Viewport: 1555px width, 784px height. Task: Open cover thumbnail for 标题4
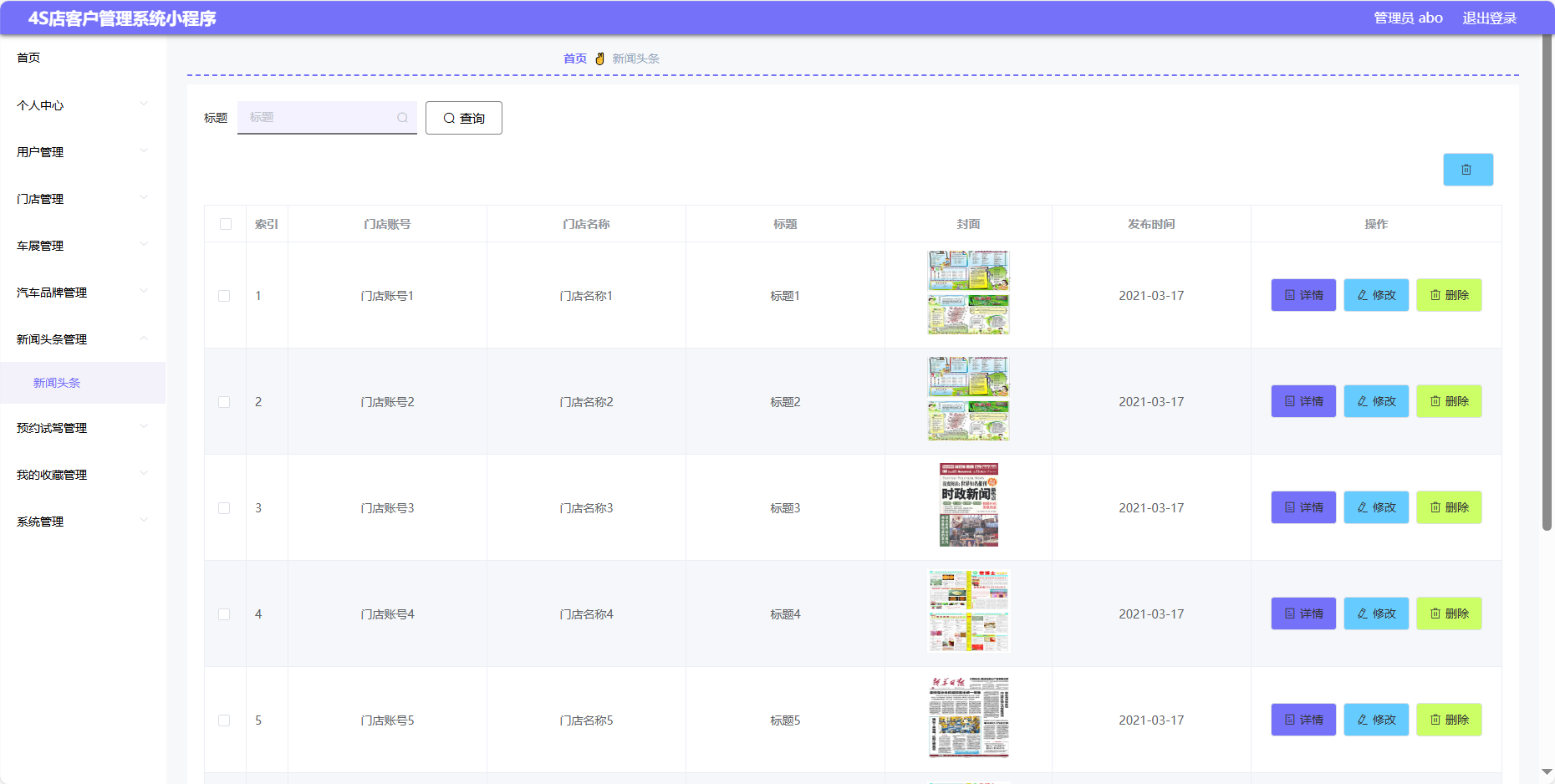click(969, 611)
